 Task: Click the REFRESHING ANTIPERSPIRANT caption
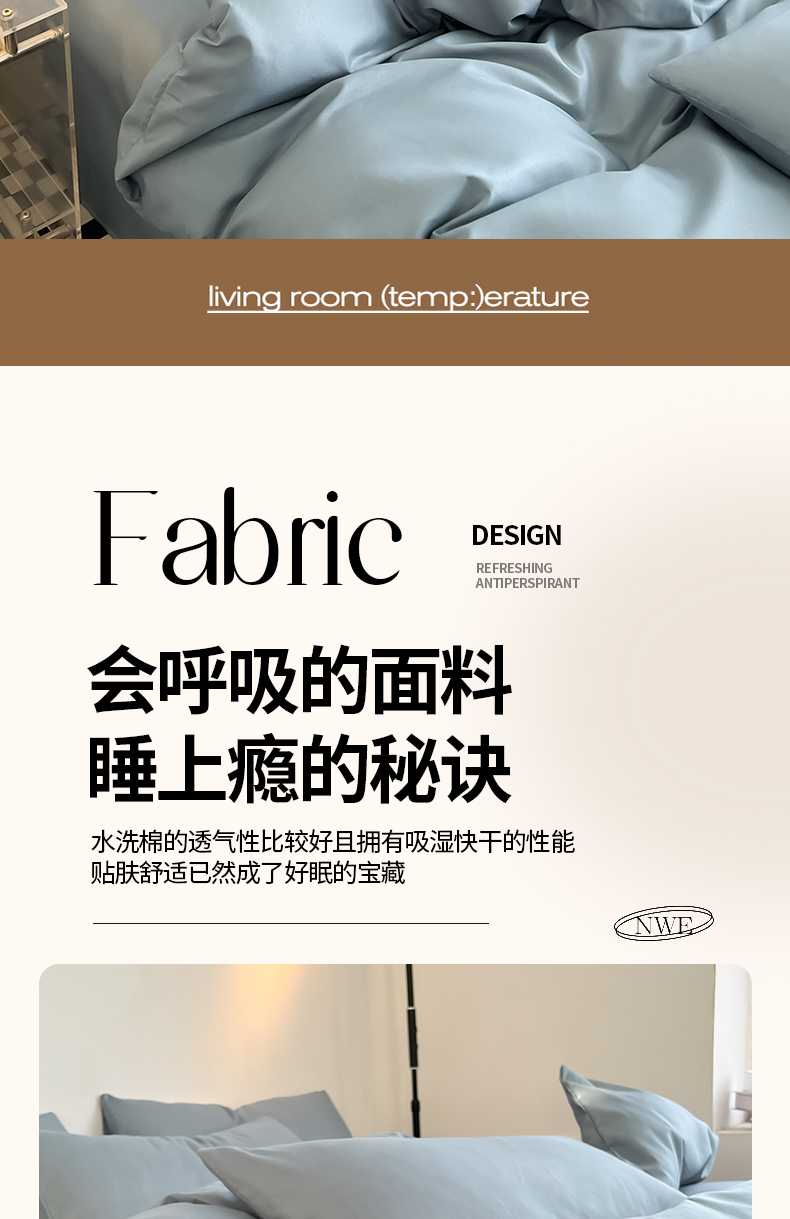[527, 575]
